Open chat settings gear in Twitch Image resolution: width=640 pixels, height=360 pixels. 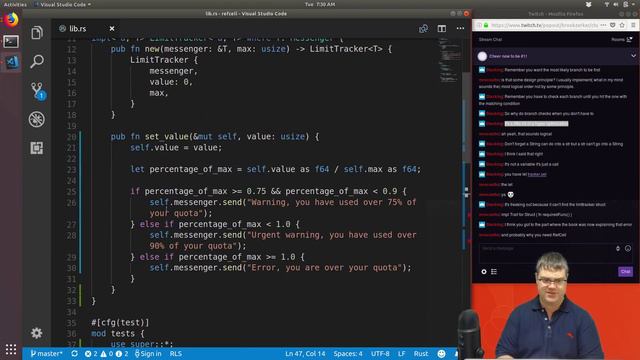pyautogui.click(x=484, y=271)
